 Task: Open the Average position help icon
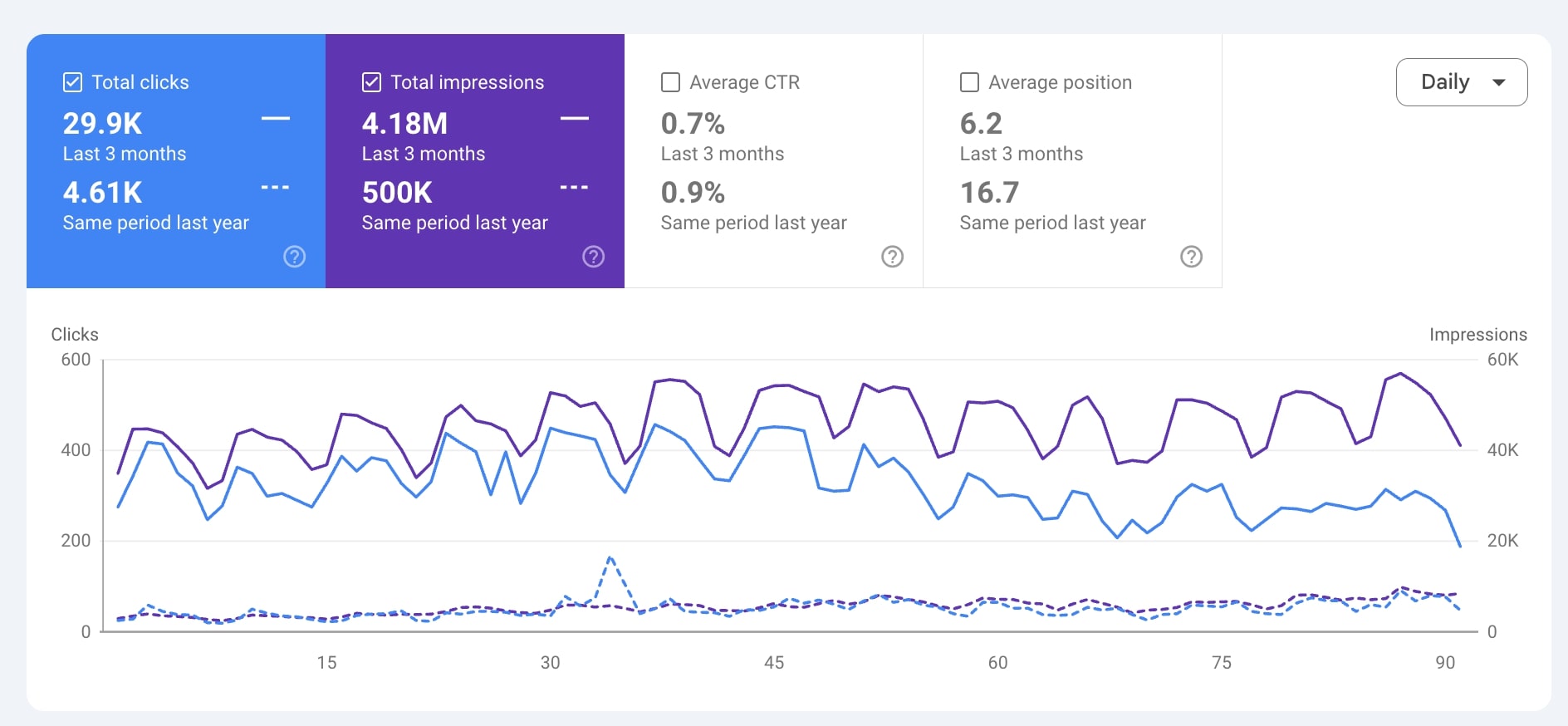1191,257
